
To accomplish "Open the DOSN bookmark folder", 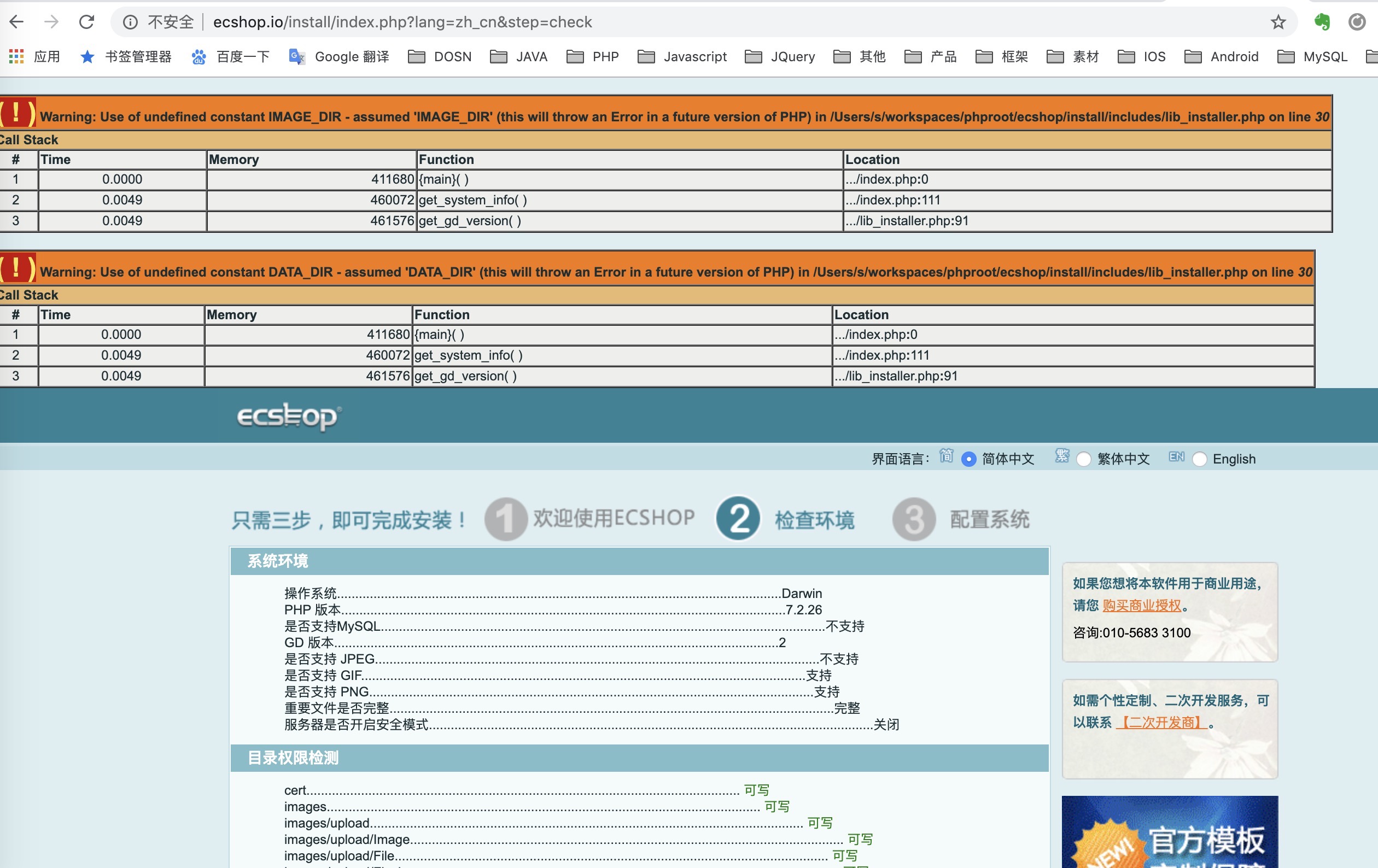I will (440, 56).
